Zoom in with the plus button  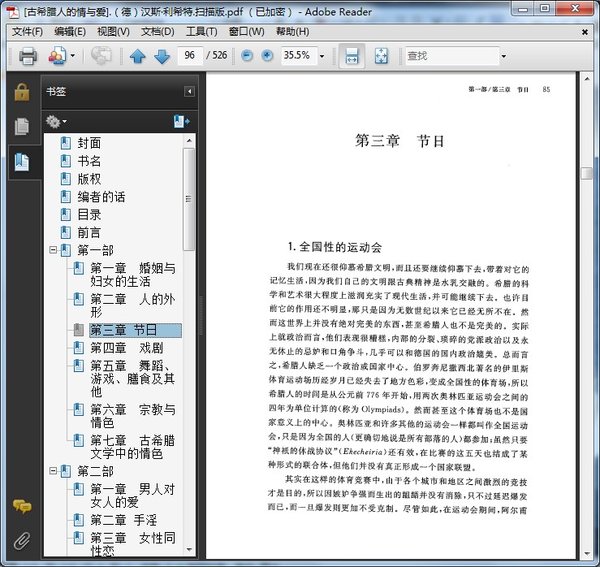pos(267,56)
